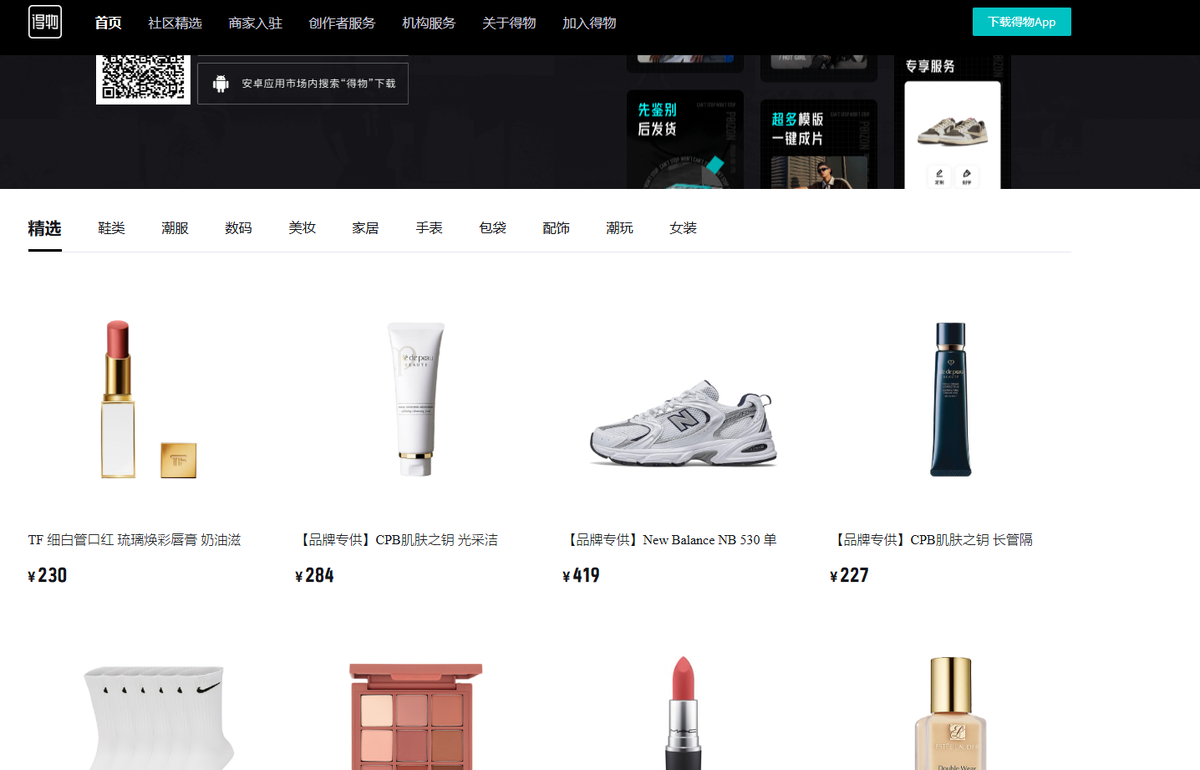1200x770 pixels.
Task: Open the TF lipstick product image
Action: point(148,400)
